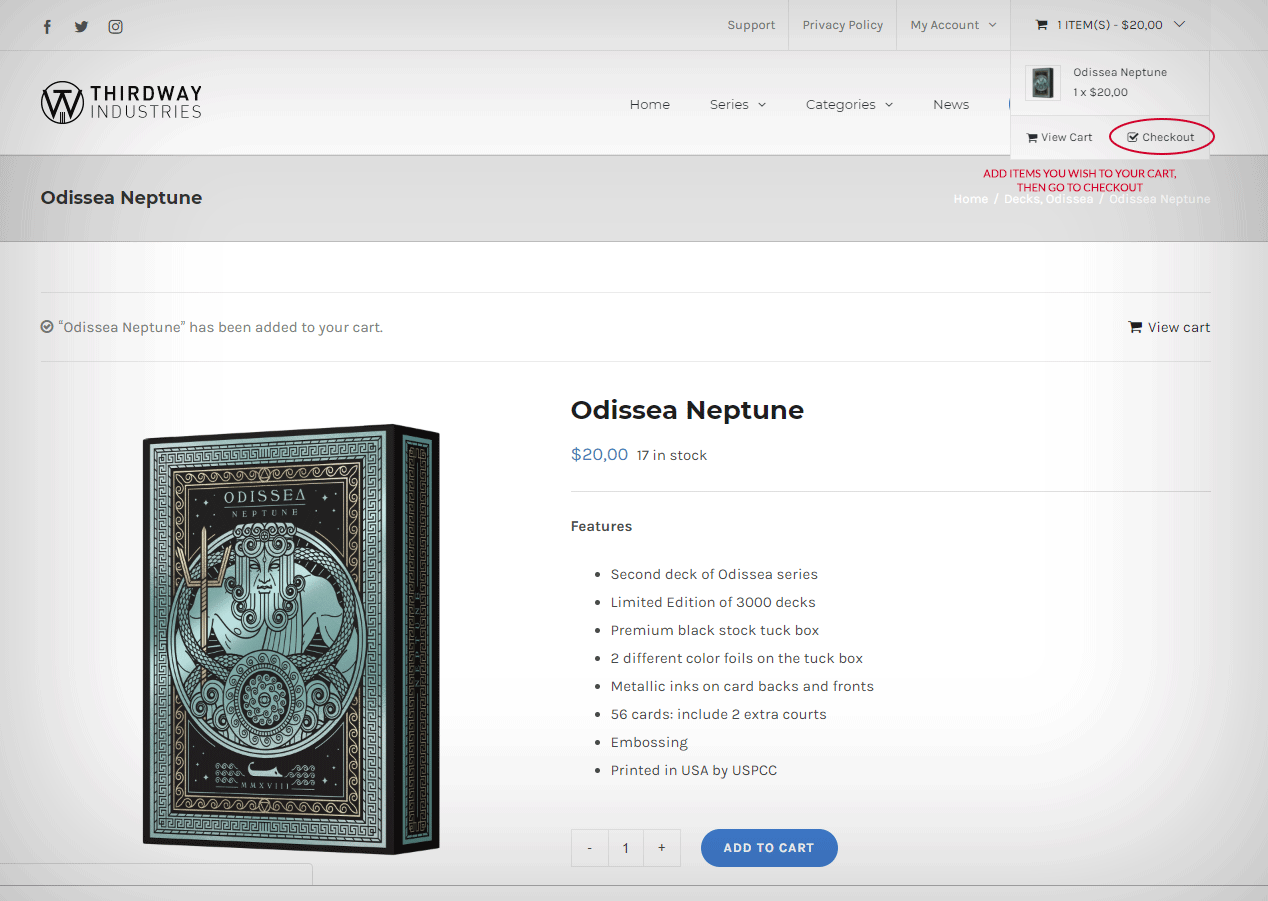Expand the Series menu

click(738, 104)
